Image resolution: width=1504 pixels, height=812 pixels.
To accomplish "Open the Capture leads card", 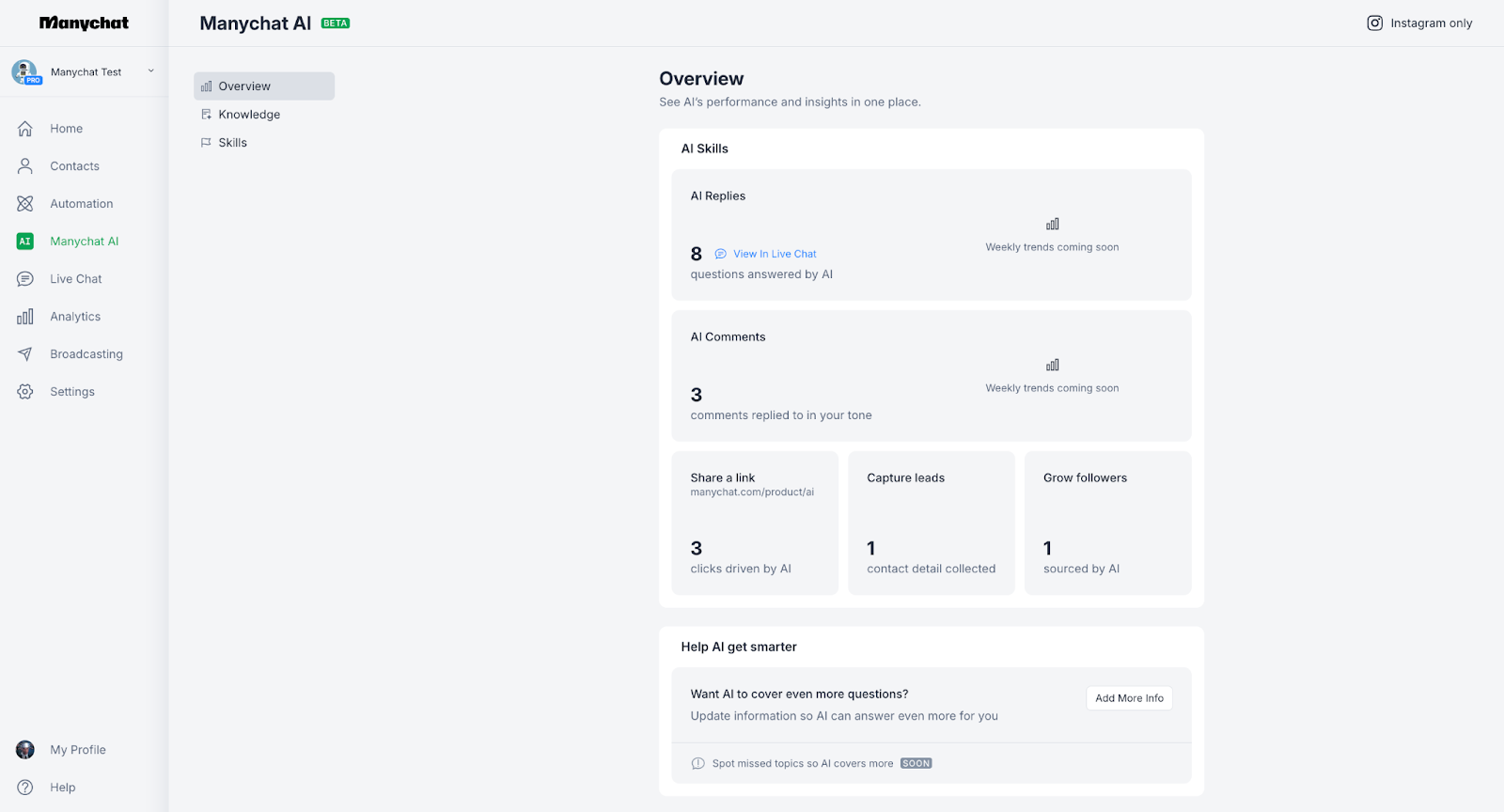I will 931,523.
